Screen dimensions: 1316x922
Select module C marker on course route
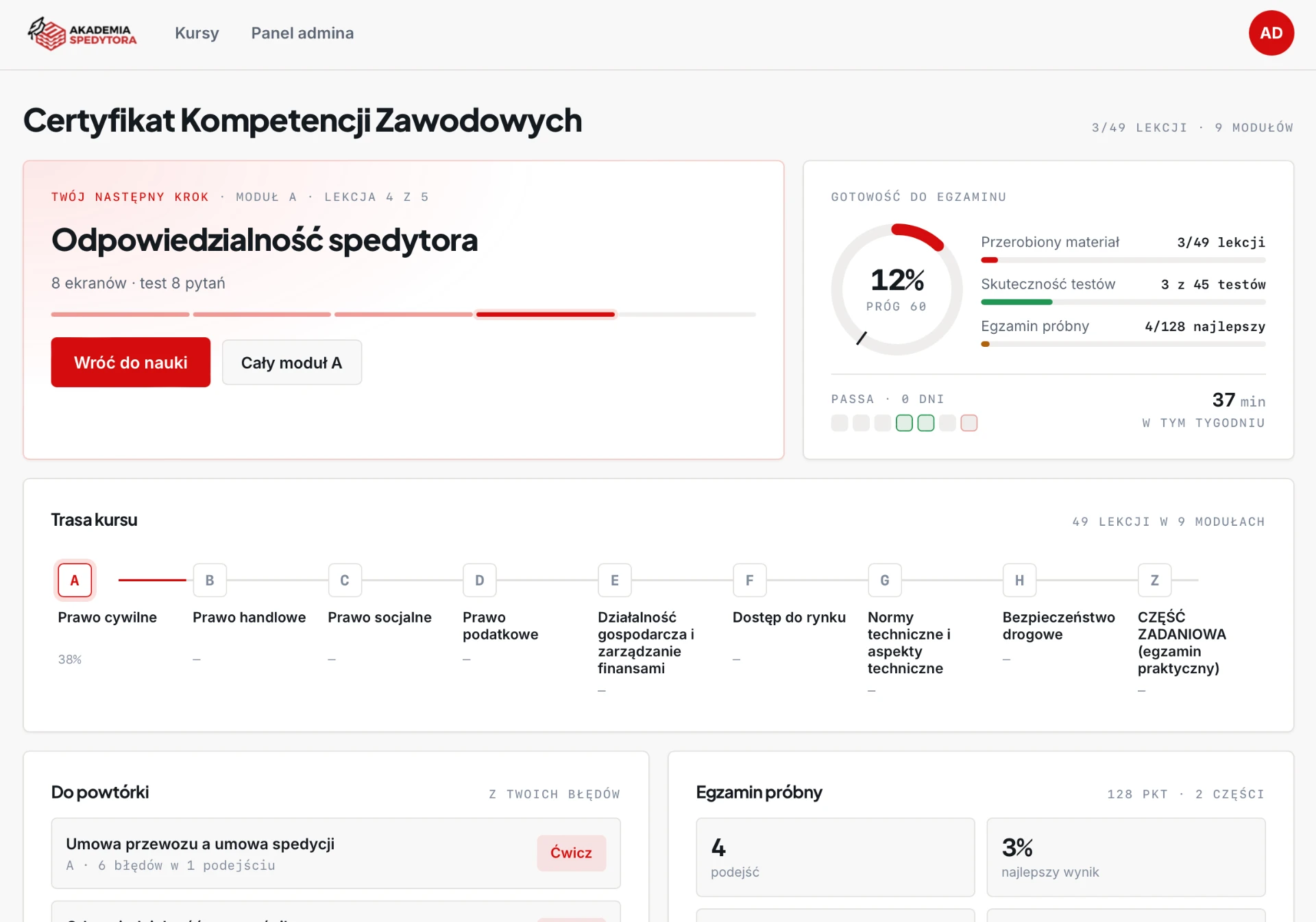point(345,580)
